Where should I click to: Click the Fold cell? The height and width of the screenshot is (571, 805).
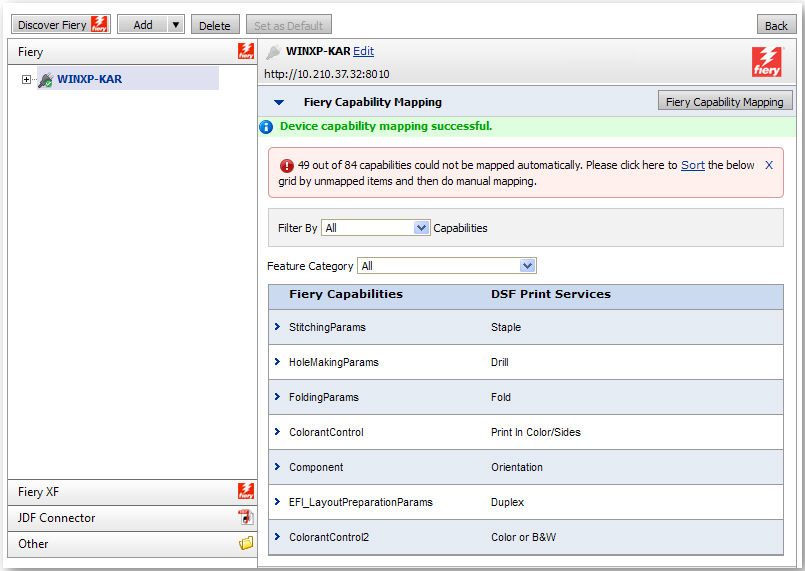click(501, 397)
